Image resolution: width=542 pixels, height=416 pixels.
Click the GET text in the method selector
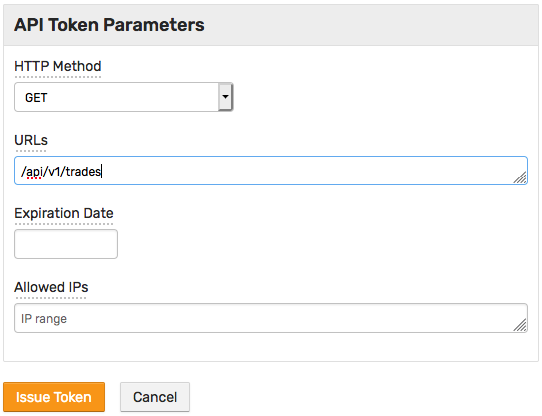36,98
